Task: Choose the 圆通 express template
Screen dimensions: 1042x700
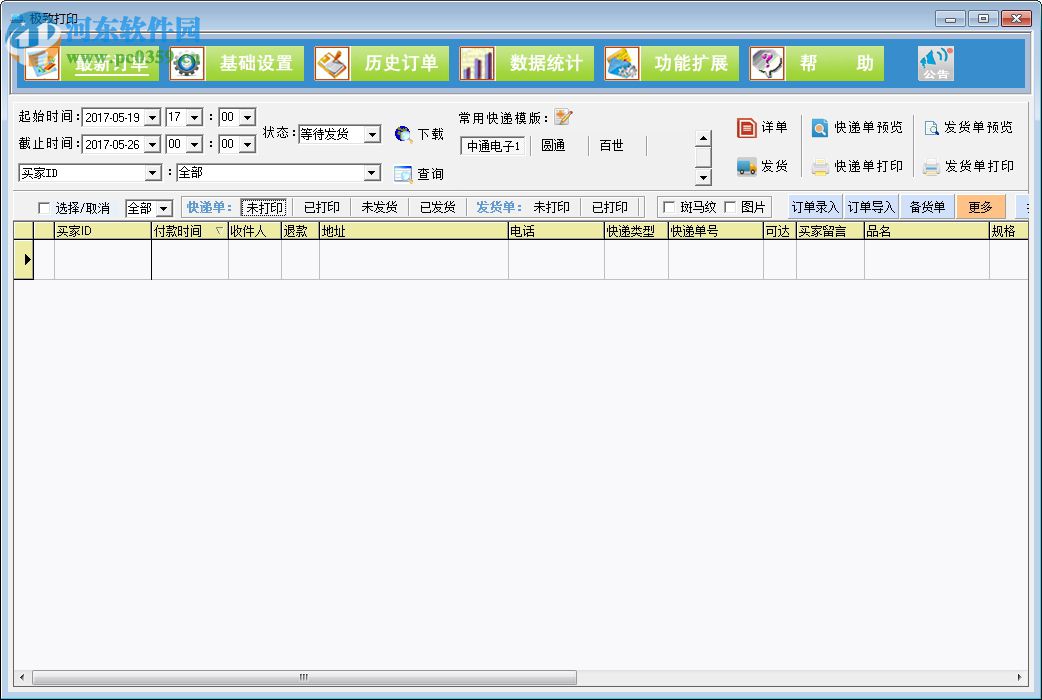Action: (553, 146)
